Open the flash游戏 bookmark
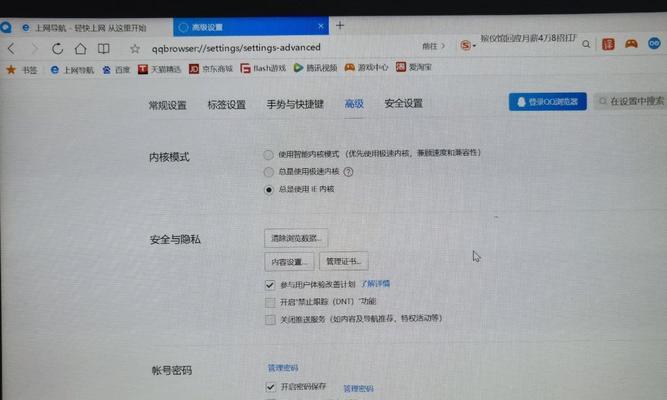 [263, 68]
